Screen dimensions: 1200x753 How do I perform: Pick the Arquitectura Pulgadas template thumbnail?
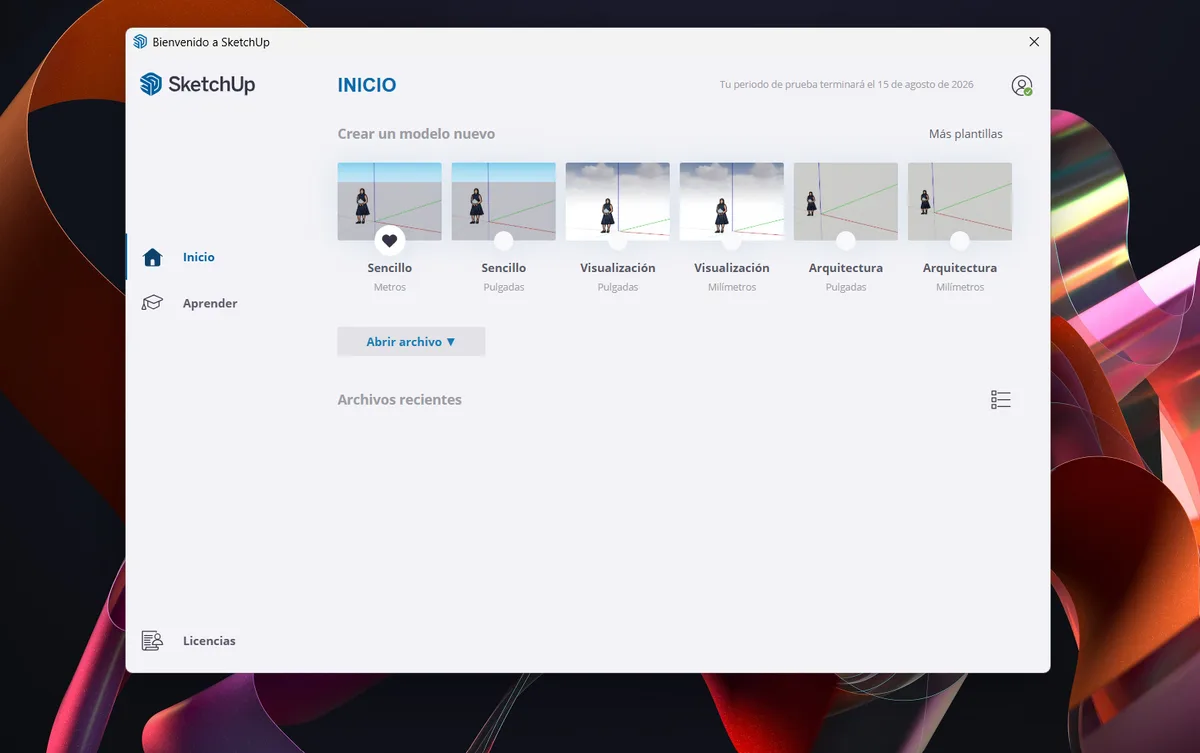click(x=846, y=201)
